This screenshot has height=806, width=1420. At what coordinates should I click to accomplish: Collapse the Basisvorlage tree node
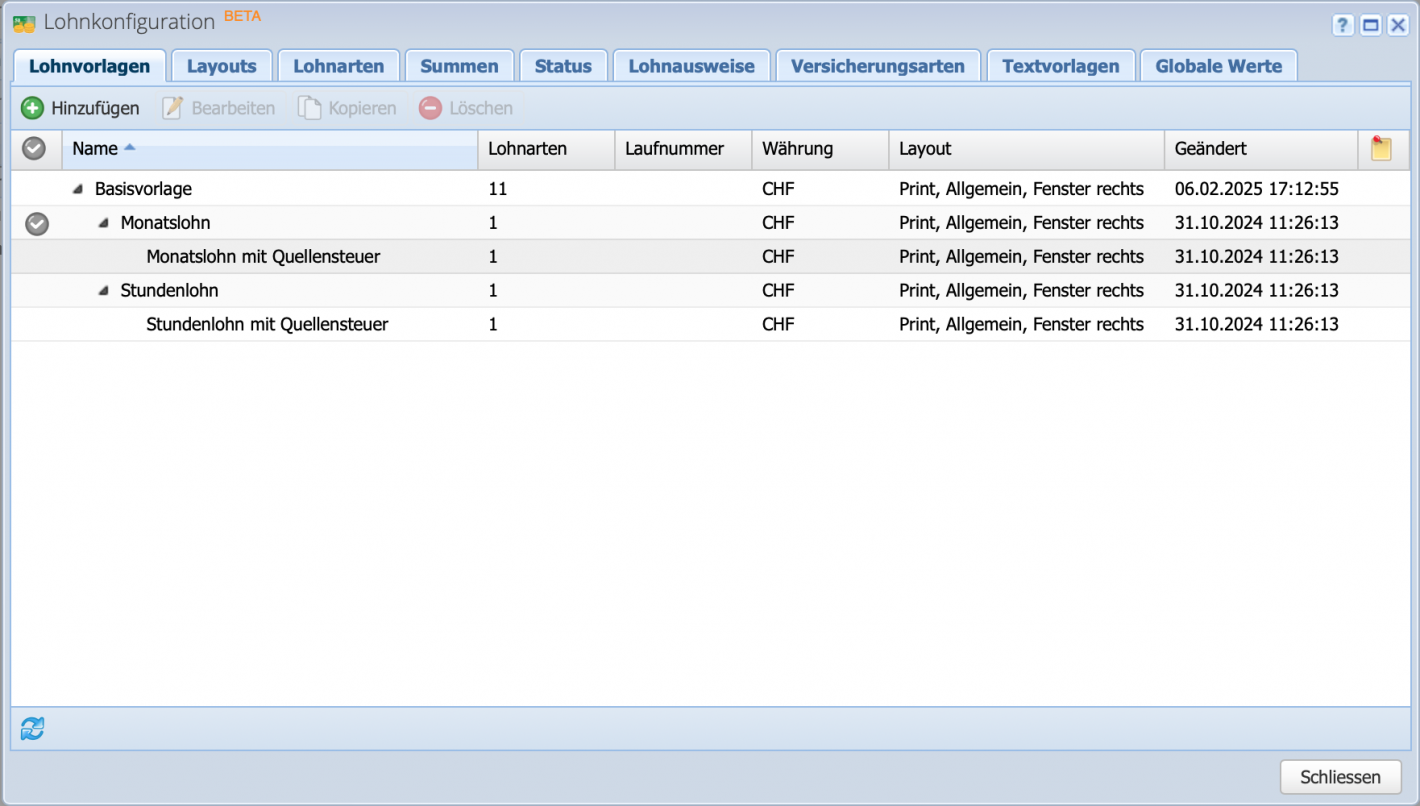tap(78, 188)
